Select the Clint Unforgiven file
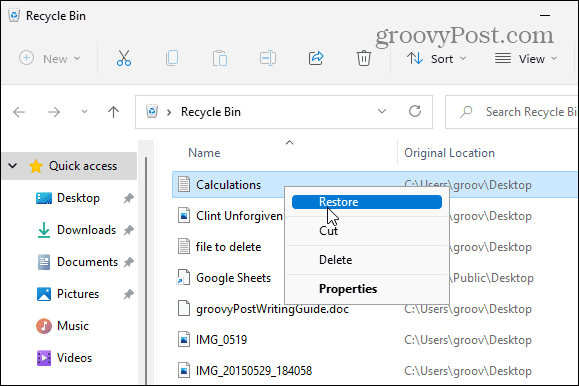The width and height of the screenshot is (579, 386). click(x=239, y=216)
